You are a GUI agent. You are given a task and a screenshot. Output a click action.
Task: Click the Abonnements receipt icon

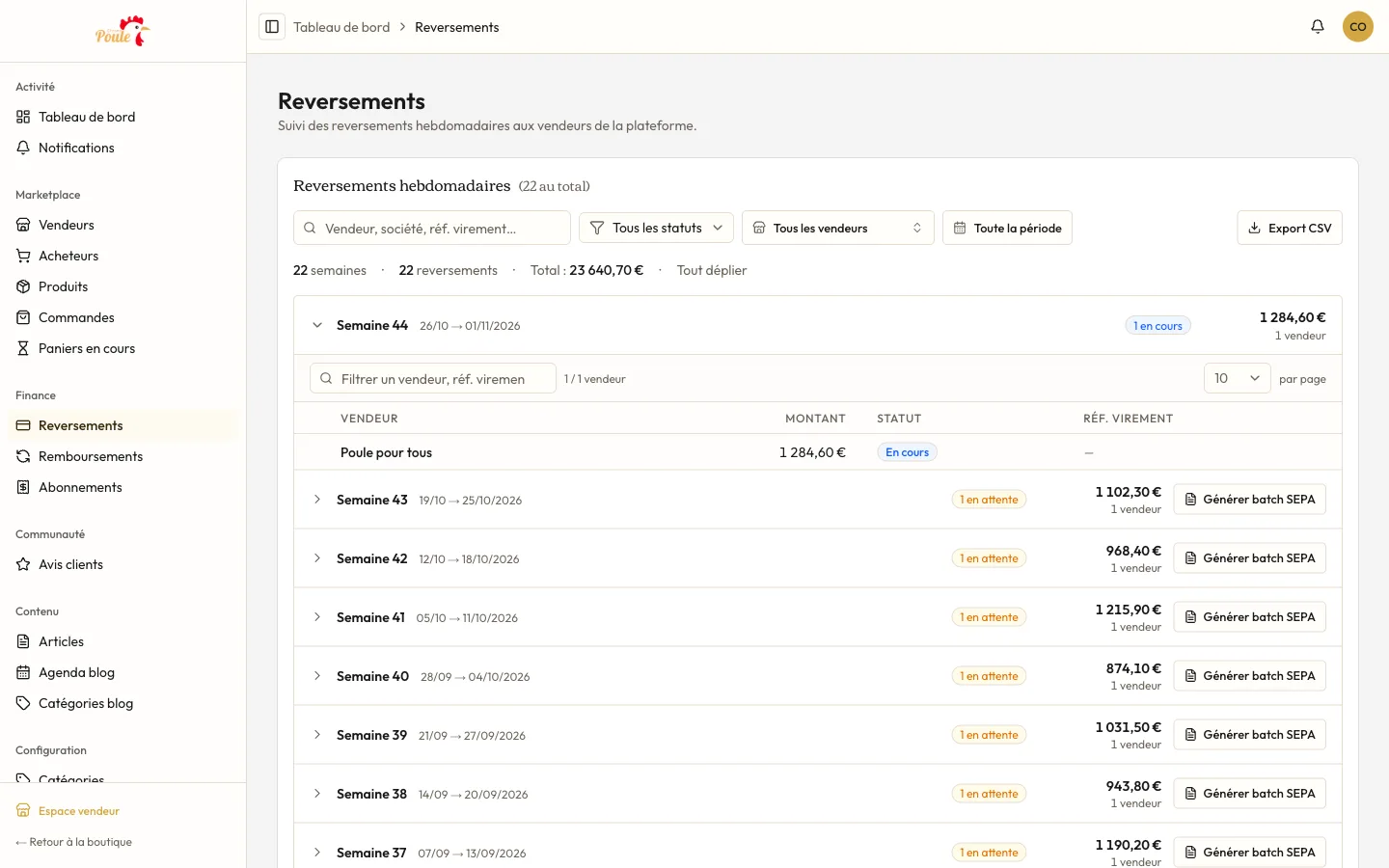pyautogui.click(x=23, y=487)
